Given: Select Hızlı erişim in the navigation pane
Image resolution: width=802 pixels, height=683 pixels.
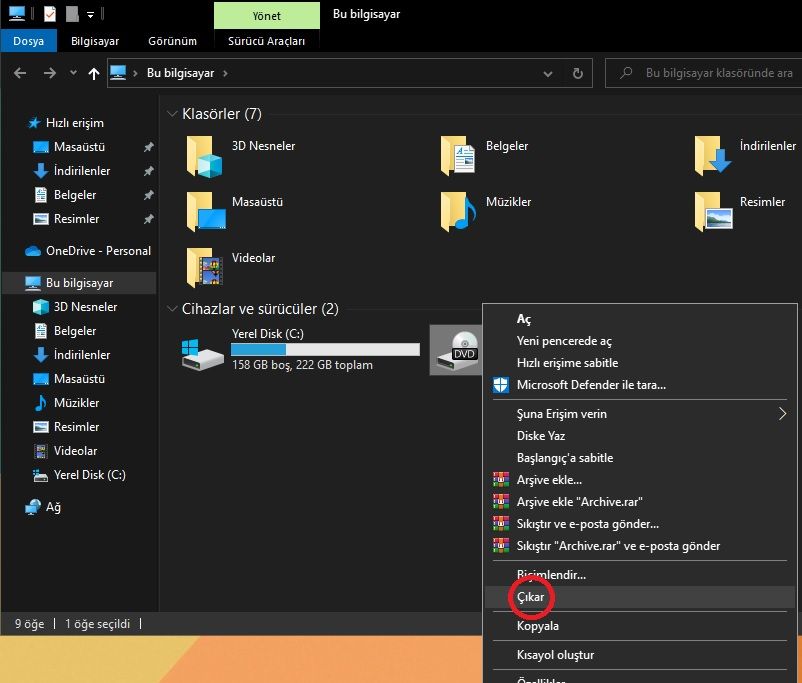Looking at the screenshot, I should [x=75, y=123].
